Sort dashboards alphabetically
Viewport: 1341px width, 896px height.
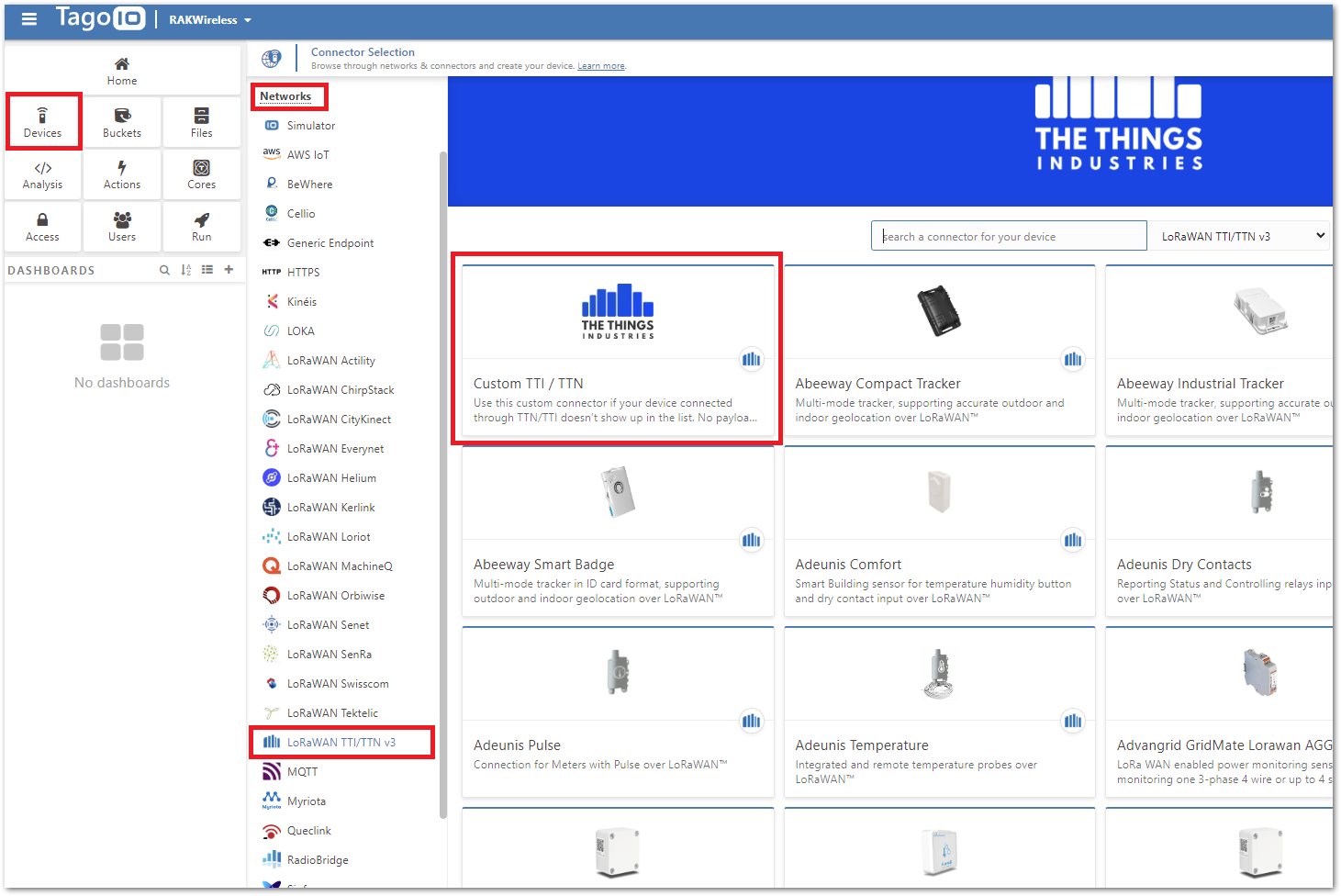186,270
